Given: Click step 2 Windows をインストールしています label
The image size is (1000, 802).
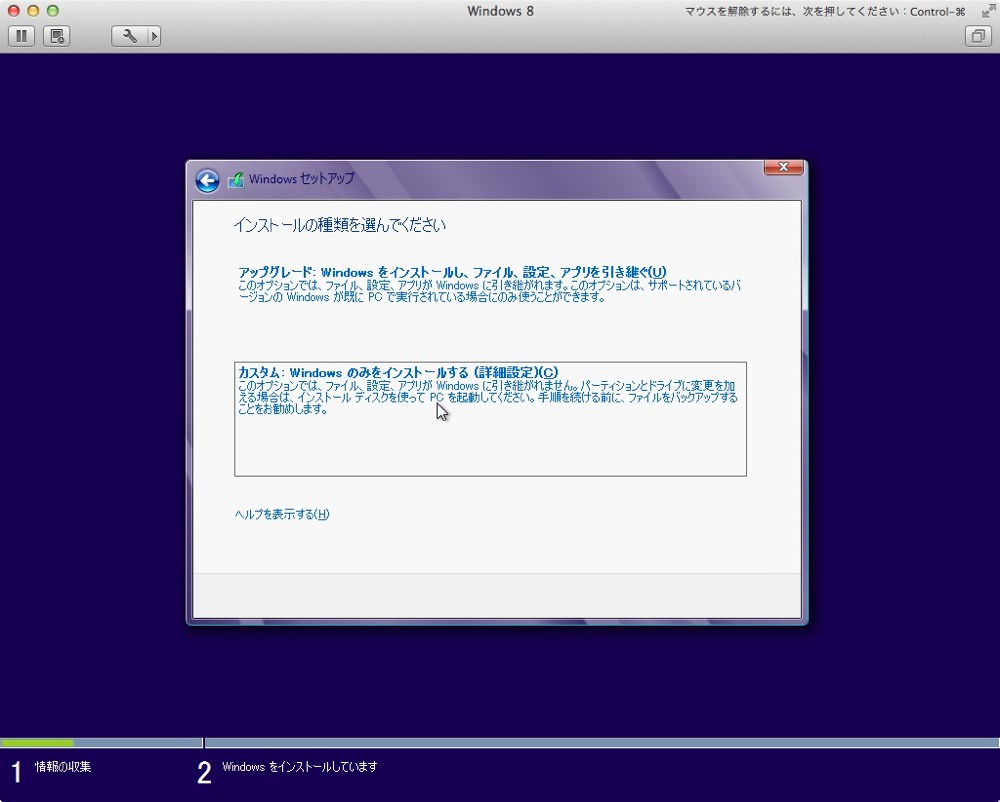Looking at the screenshot, I should (x=300, y=766).
